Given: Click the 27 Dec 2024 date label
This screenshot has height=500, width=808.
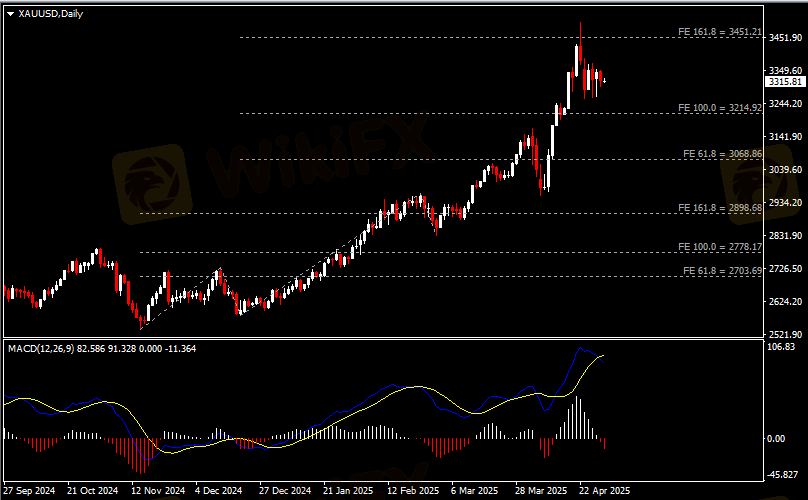Looking at the screenshot, I should [x=285, y=491].
